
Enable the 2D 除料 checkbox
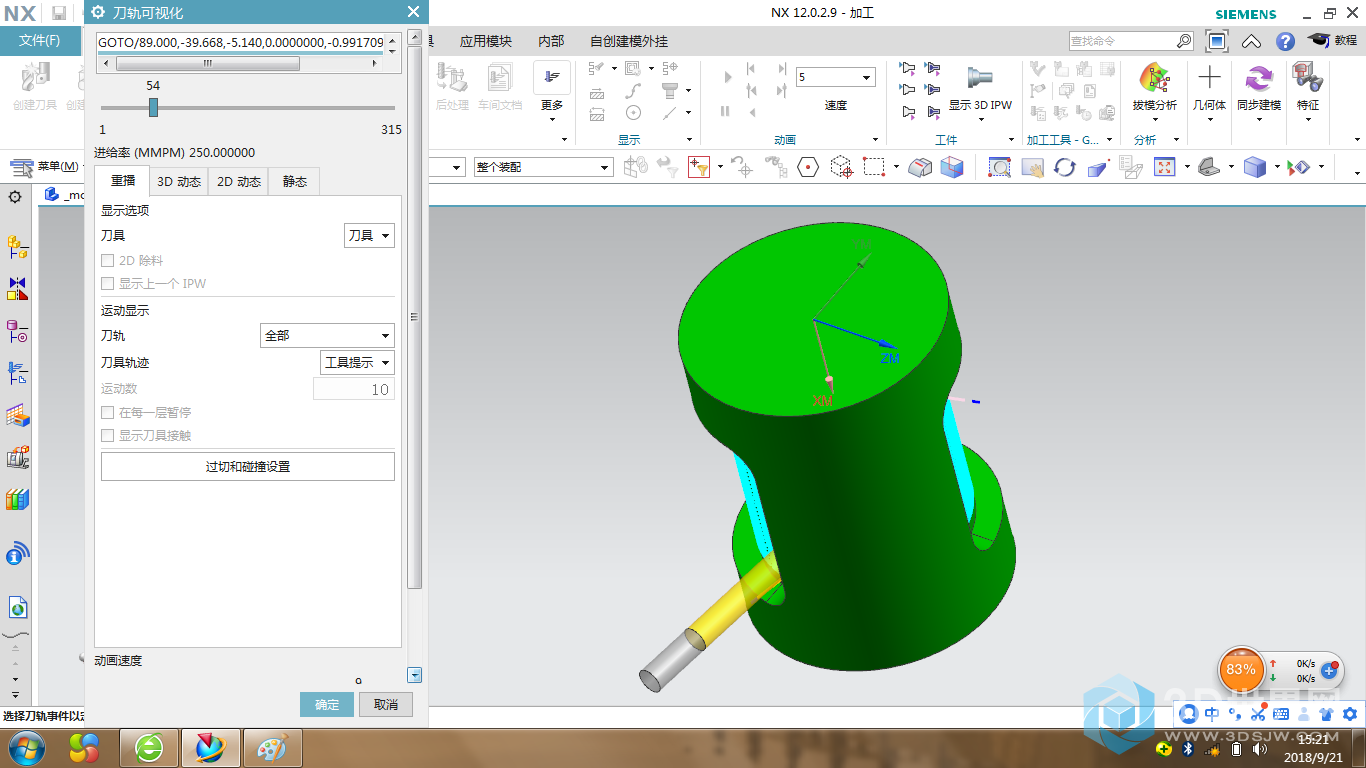coord(108,260)
